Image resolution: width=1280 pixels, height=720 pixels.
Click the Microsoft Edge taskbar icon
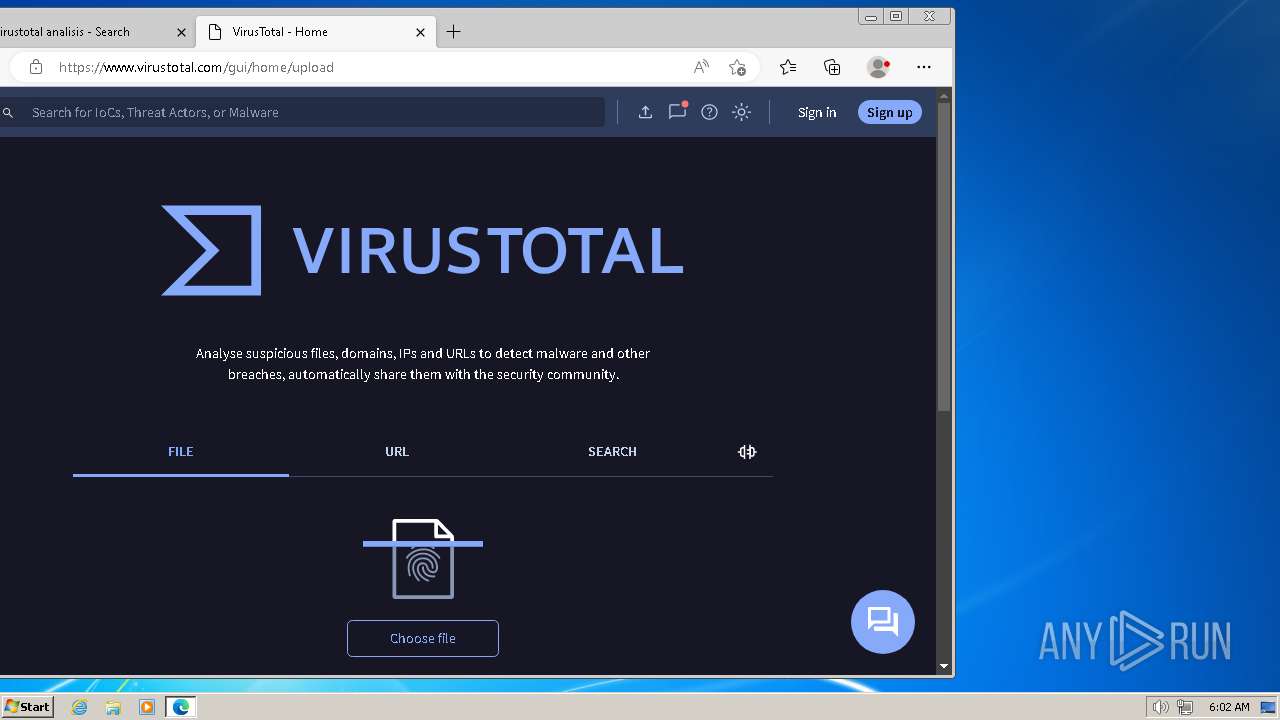[181, 707]
